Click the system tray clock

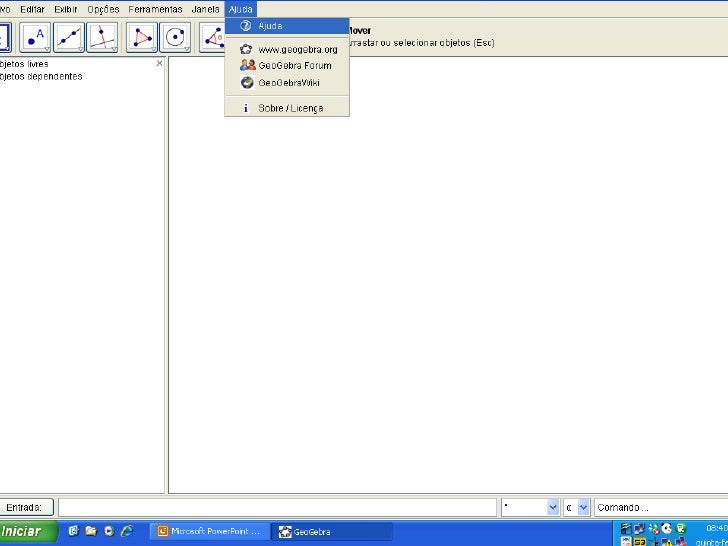(x=717, y=528)
